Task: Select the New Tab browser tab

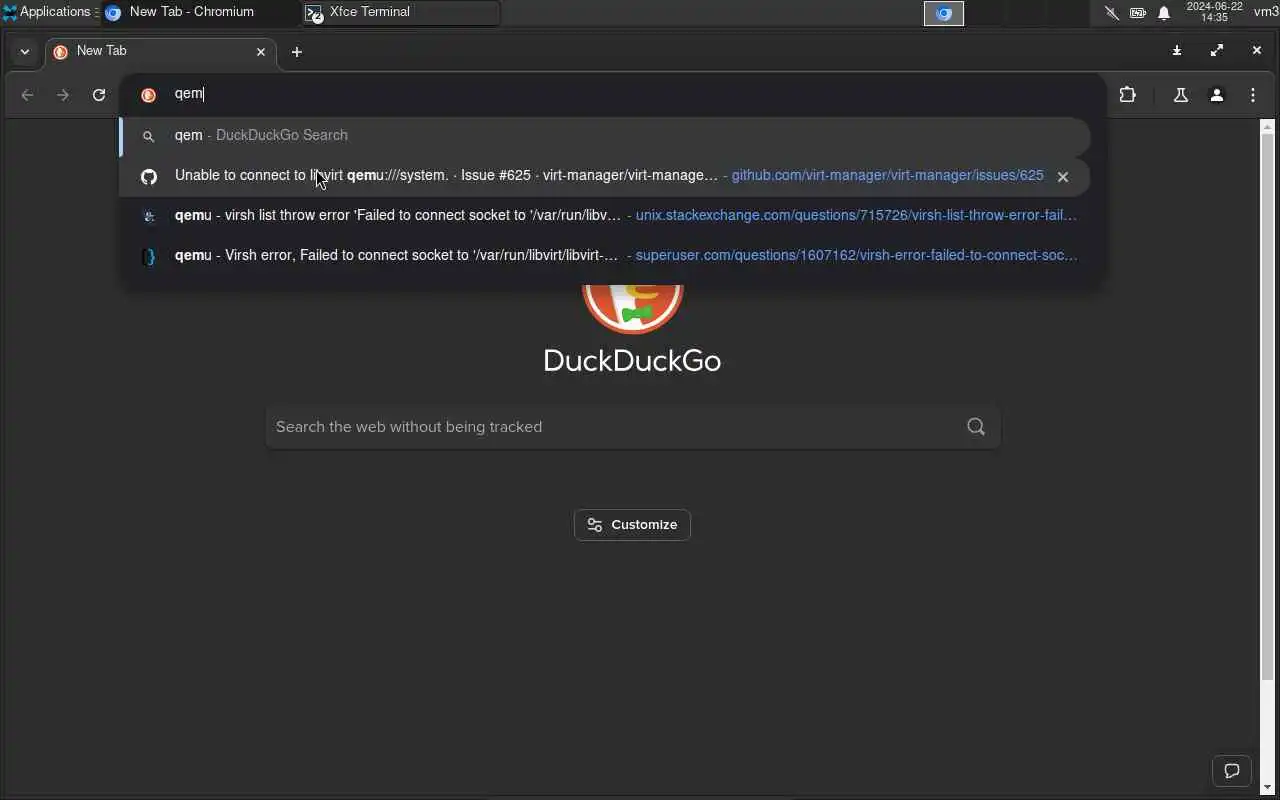Action: click(x=160, y=51)
